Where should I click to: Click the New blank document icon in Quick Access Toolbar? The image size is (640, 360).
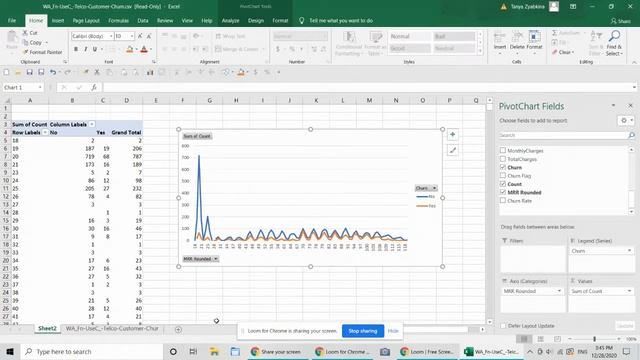(6, 72)
